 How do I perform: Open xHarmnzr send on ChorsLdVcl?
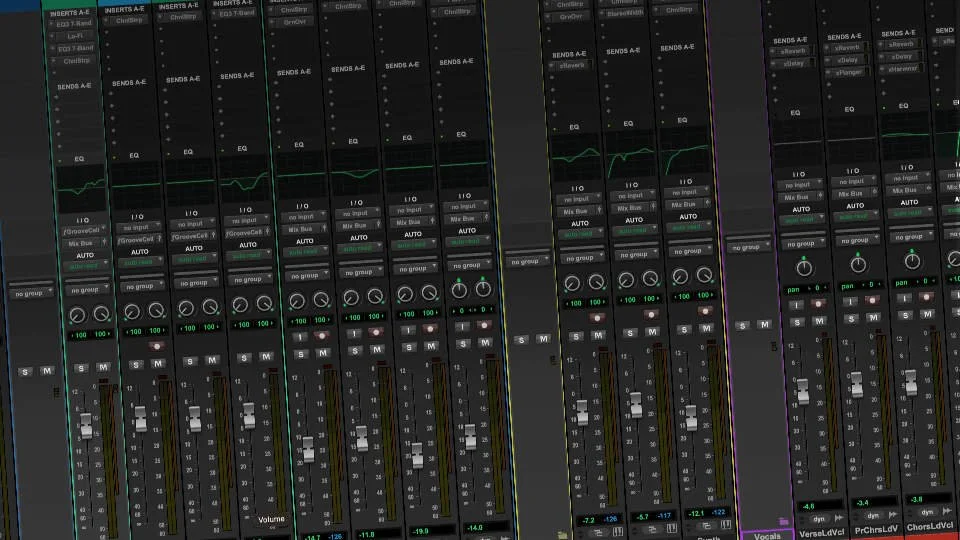point(902,69)
